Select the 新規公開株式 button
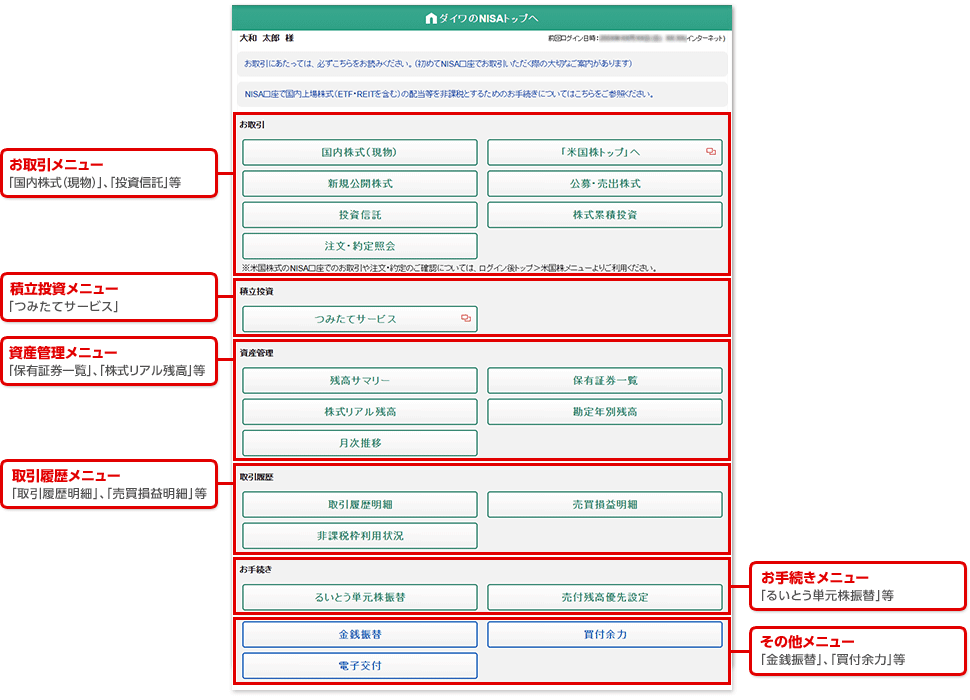Image resolution: width=970 pixels, height=700 pixels. [x=360, y=184]
